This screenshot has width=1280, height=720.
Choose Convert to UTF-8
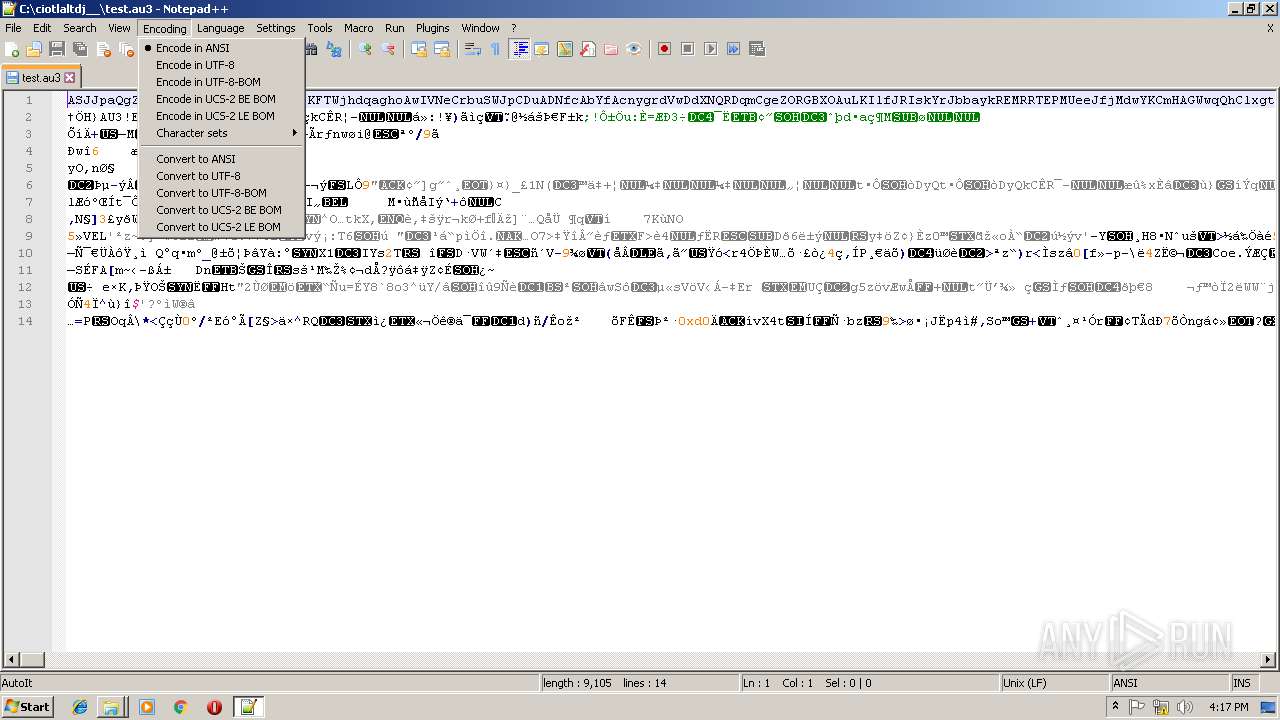click(x=221, y=176)
